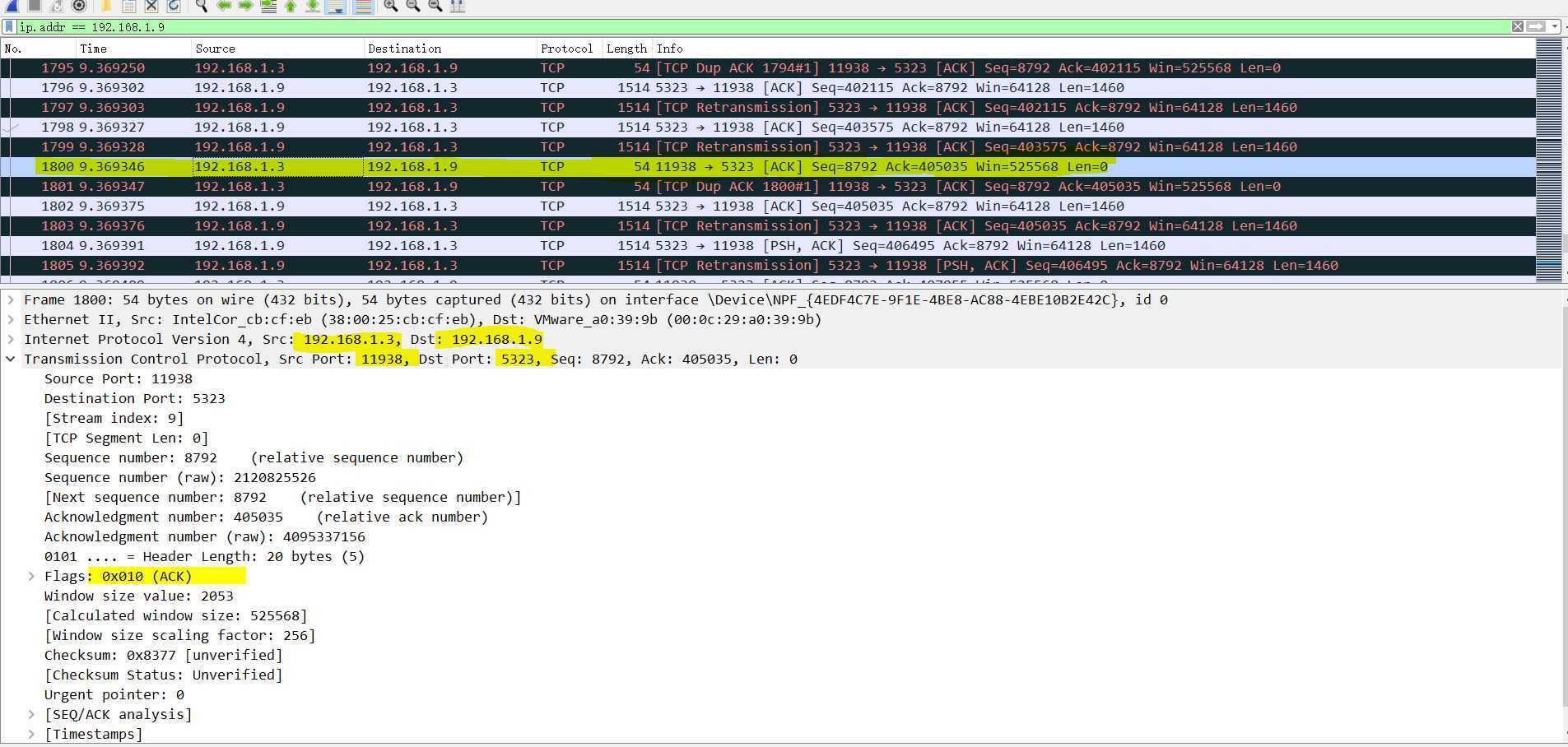Image resolution: width=1568 pixels, height=747 pixels.
Task: Click the packet list minimap scrollbar
Action: [1549, 160]
